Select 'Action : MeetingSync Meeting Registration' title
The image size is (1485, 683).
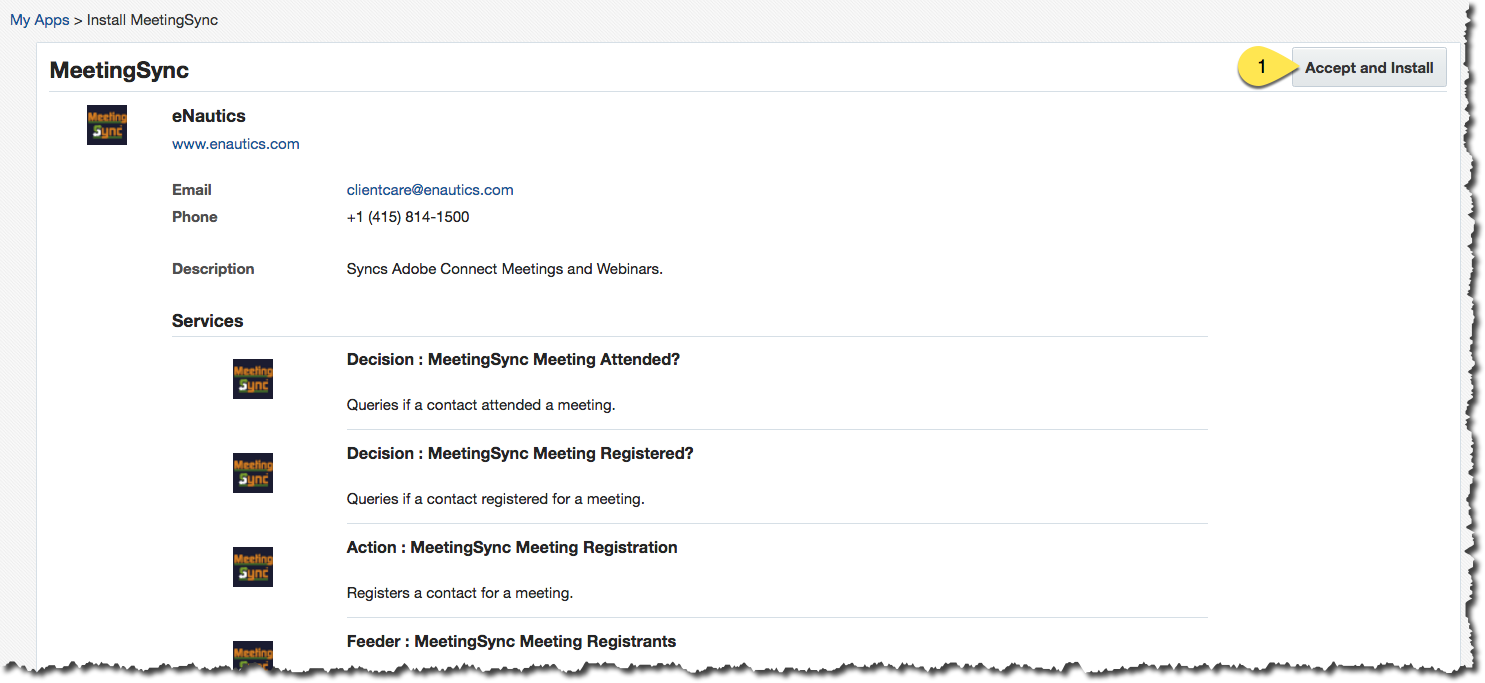click(512, 548)
